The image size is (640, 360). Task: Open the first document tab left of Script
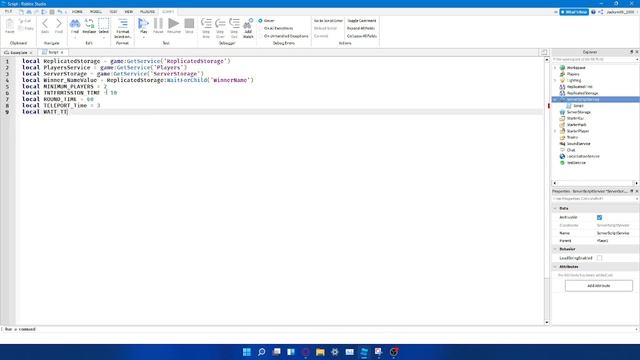18,53
